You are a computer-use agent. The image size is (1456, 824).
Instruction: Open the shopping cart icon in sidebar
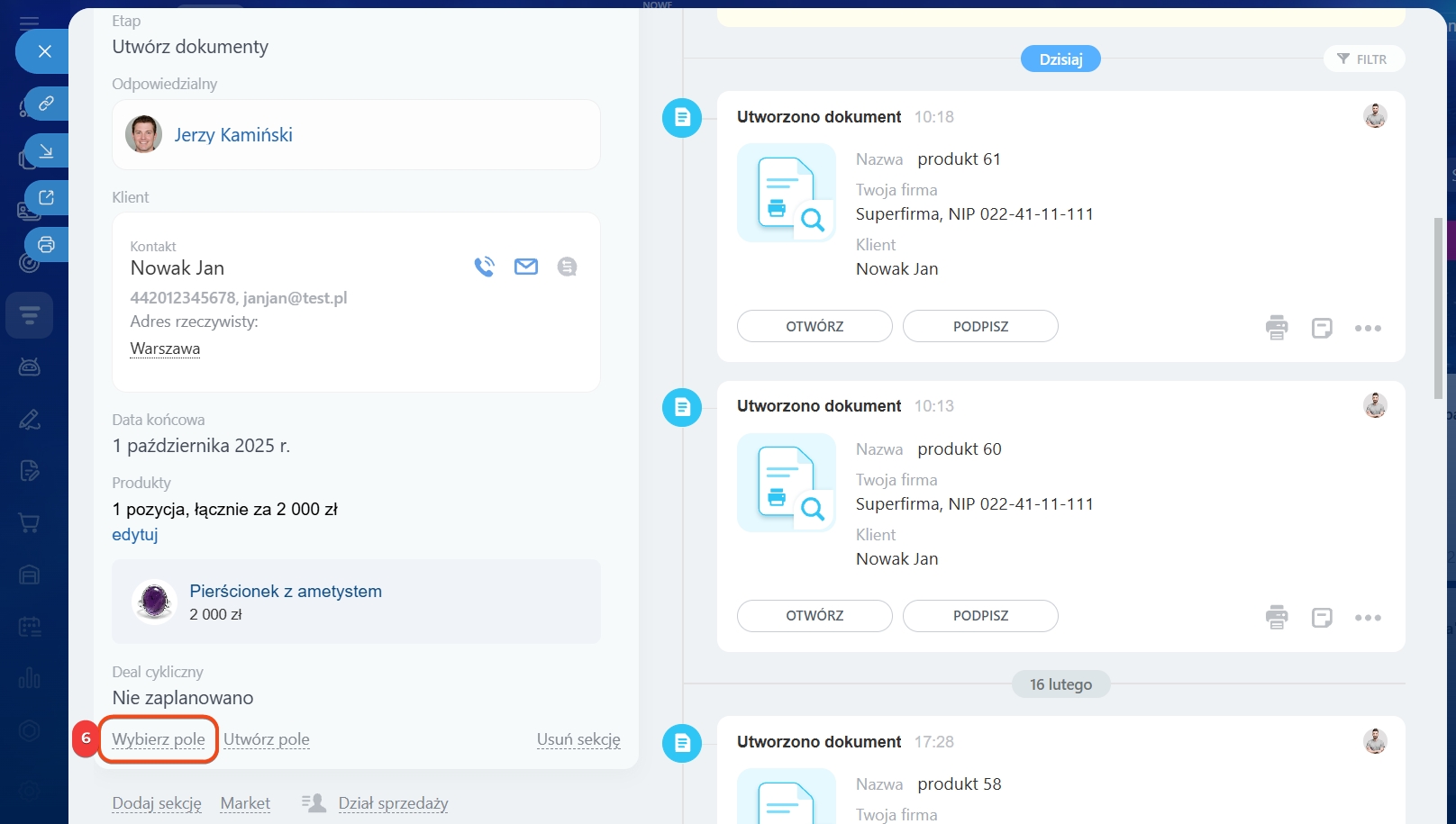(29, 522)
